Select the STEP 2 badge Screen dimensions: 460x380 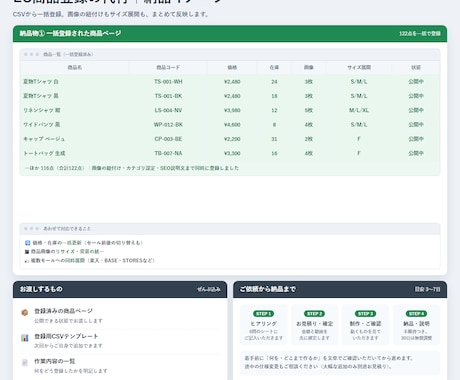314,314
